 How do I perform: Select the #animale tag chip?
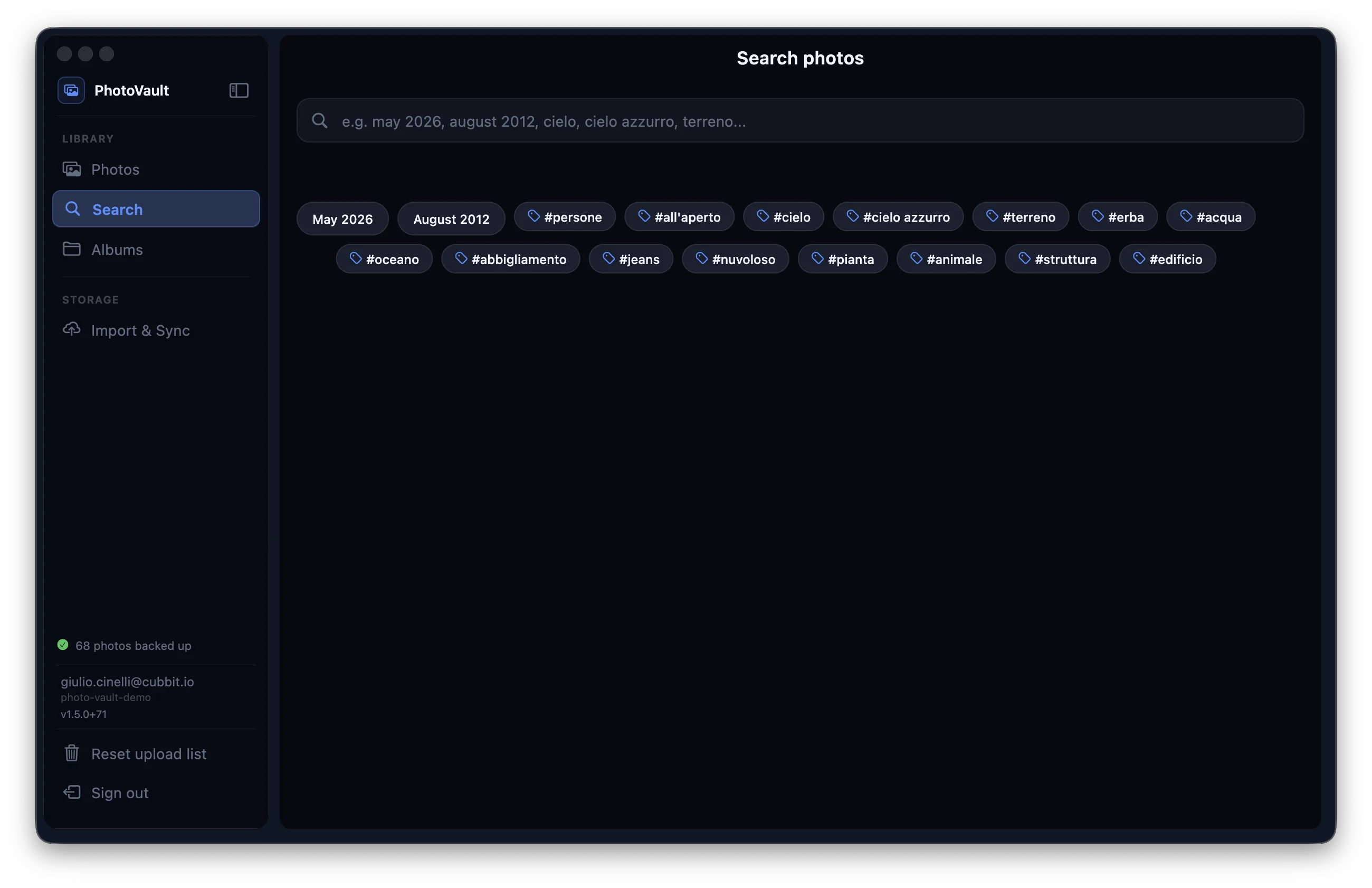coord(946,258)
